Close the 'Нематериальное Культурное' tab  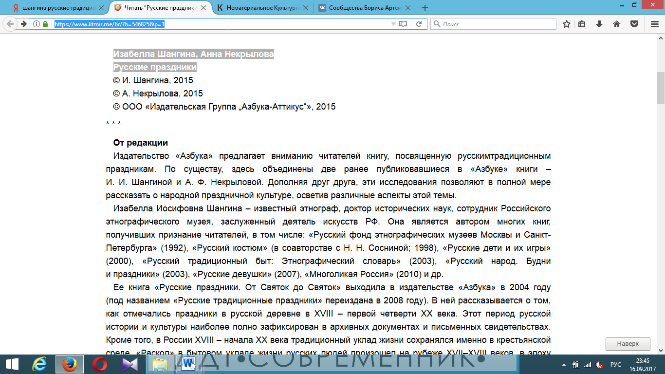click(x=305, y=8)
